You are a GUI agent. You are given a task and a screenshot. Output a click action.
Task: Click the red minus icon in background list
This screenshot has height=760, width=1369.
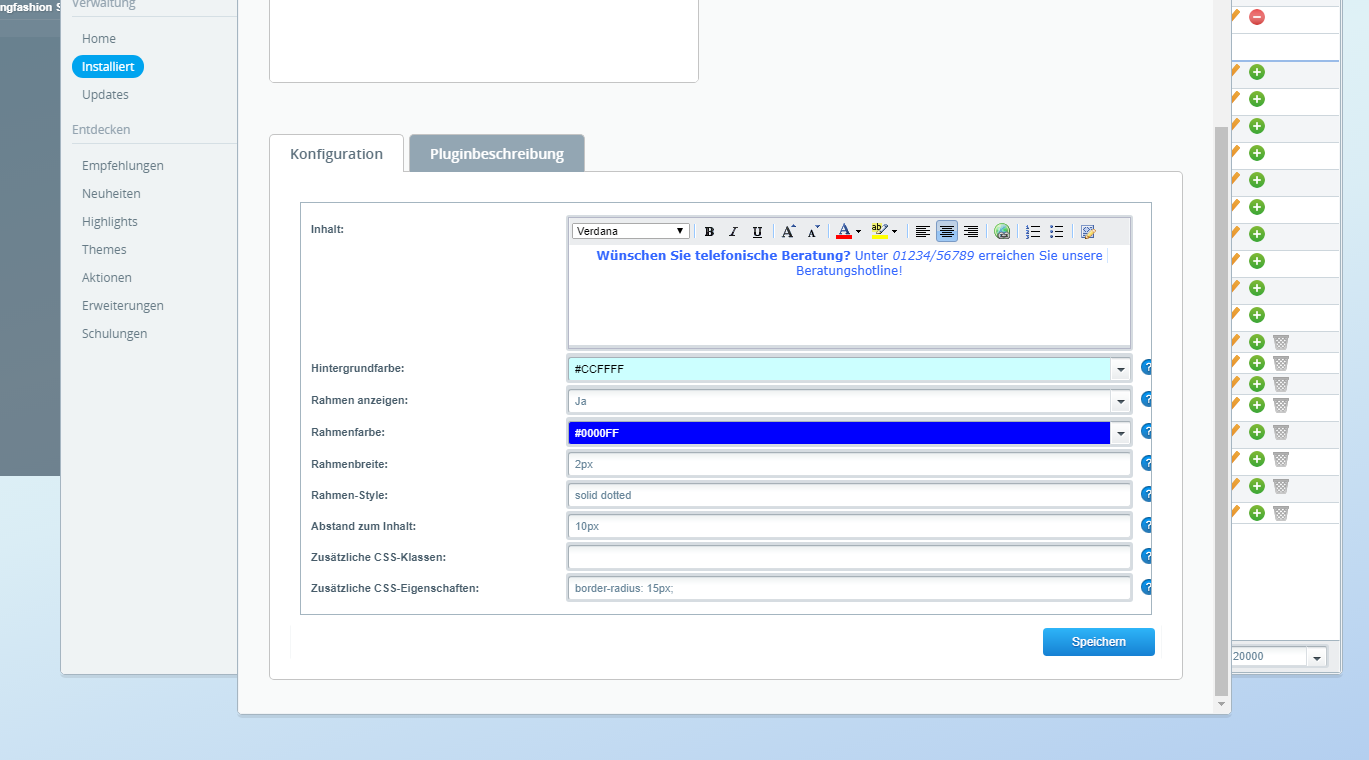1257,17
